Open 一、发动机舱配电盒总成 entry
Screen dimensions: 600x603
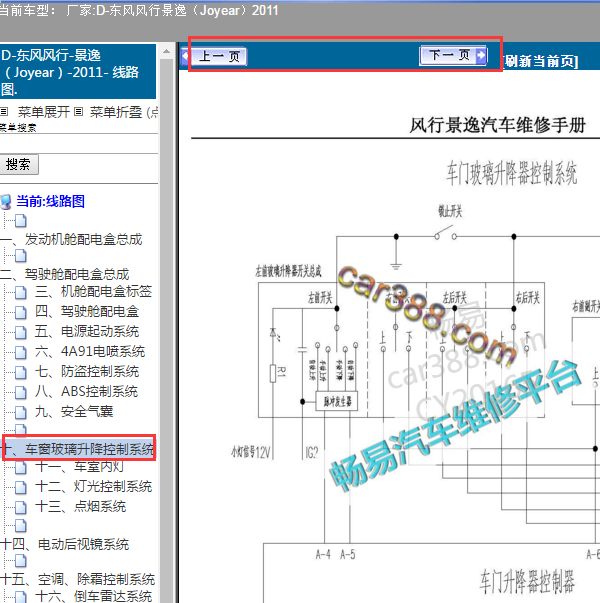pyautogui.click(x=72, y=239)
